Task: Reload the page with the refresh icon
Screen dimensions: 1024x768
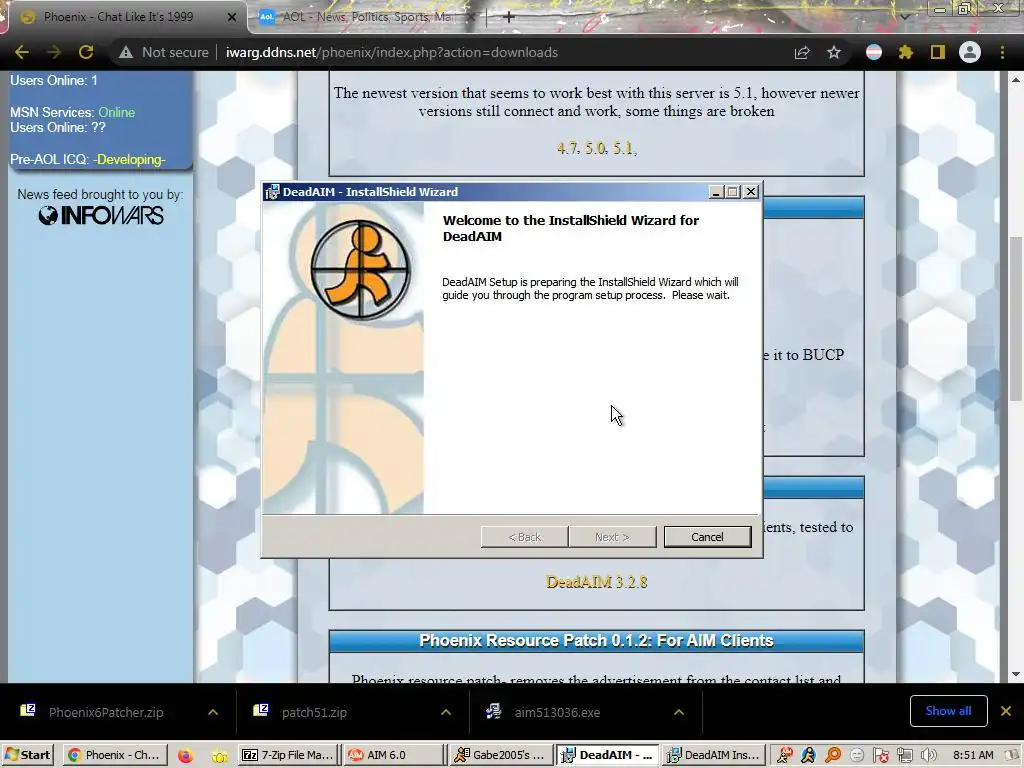Action: [x=86, y=52]
